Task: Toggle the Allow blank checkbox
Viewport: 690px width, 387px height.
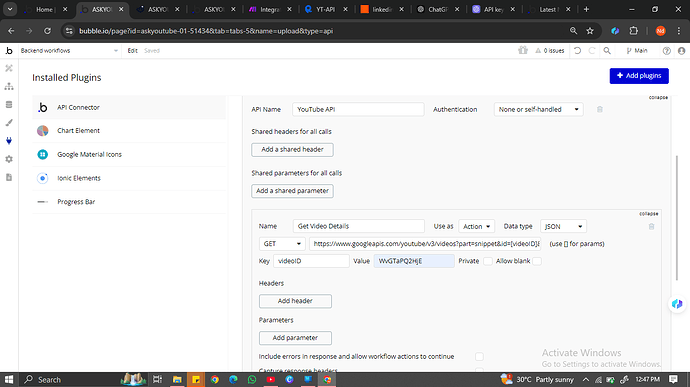Action: click(537, 261)
